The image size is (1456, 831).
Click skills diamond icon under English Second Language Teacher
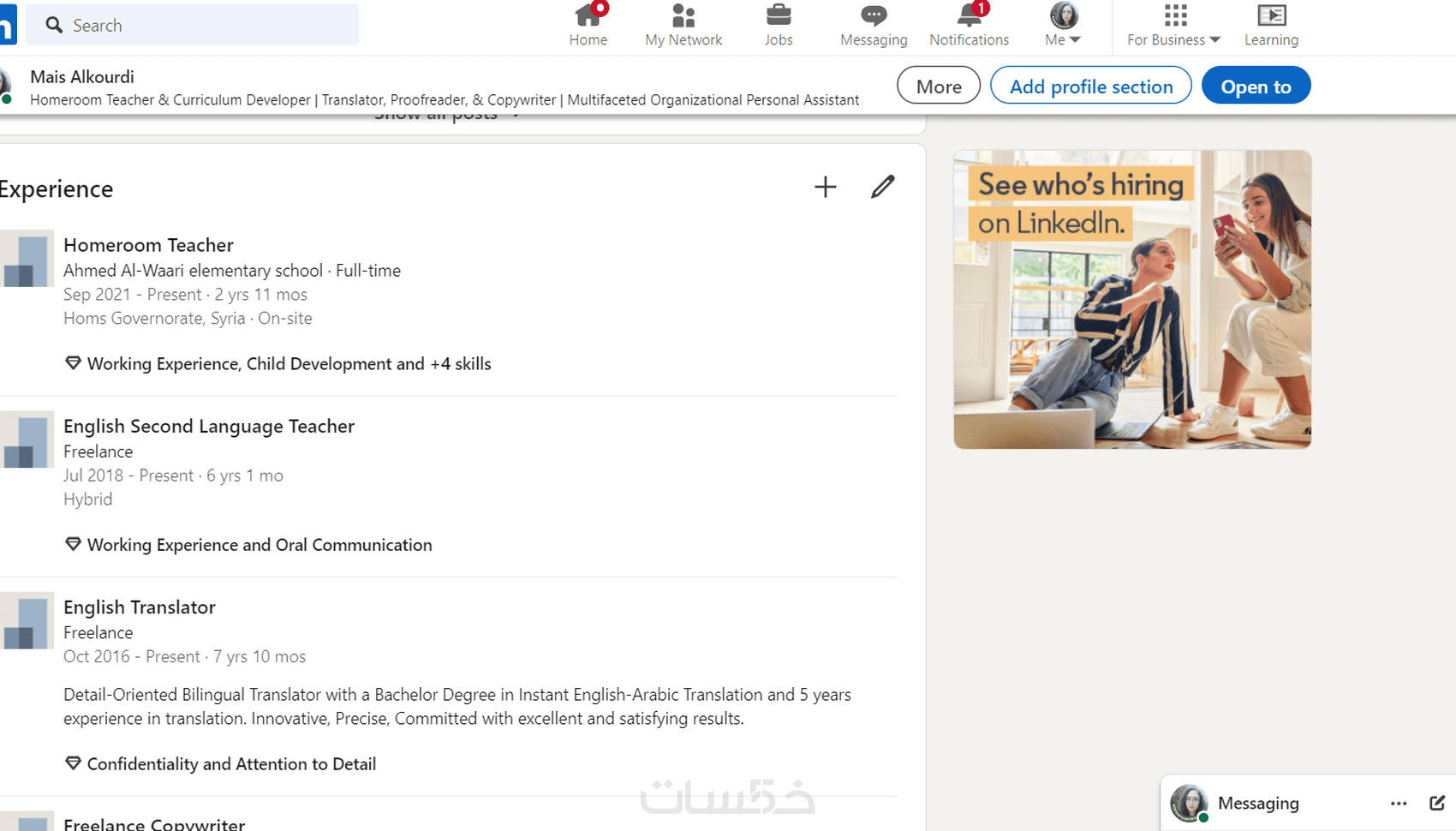coord(73,544)
